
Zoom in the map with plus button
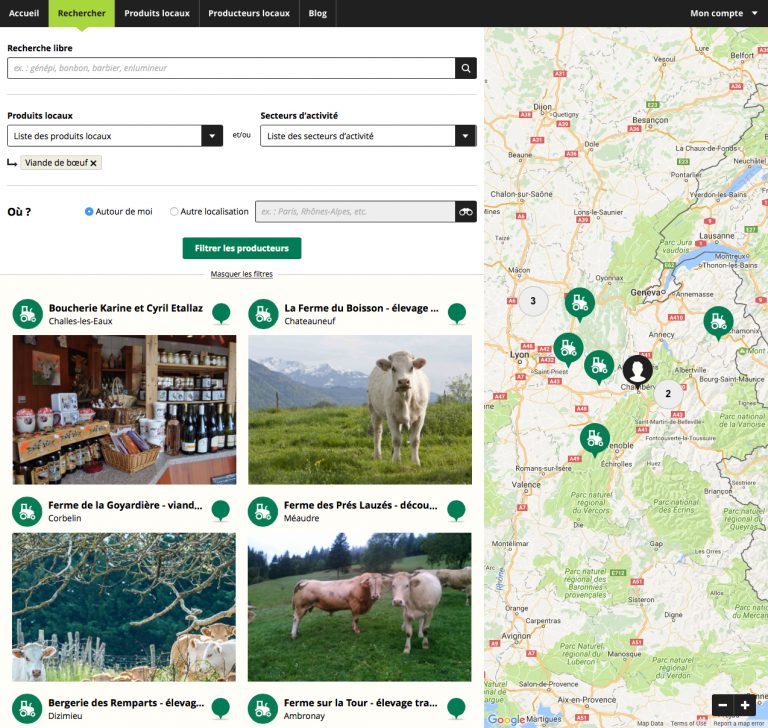click(745, 705)
